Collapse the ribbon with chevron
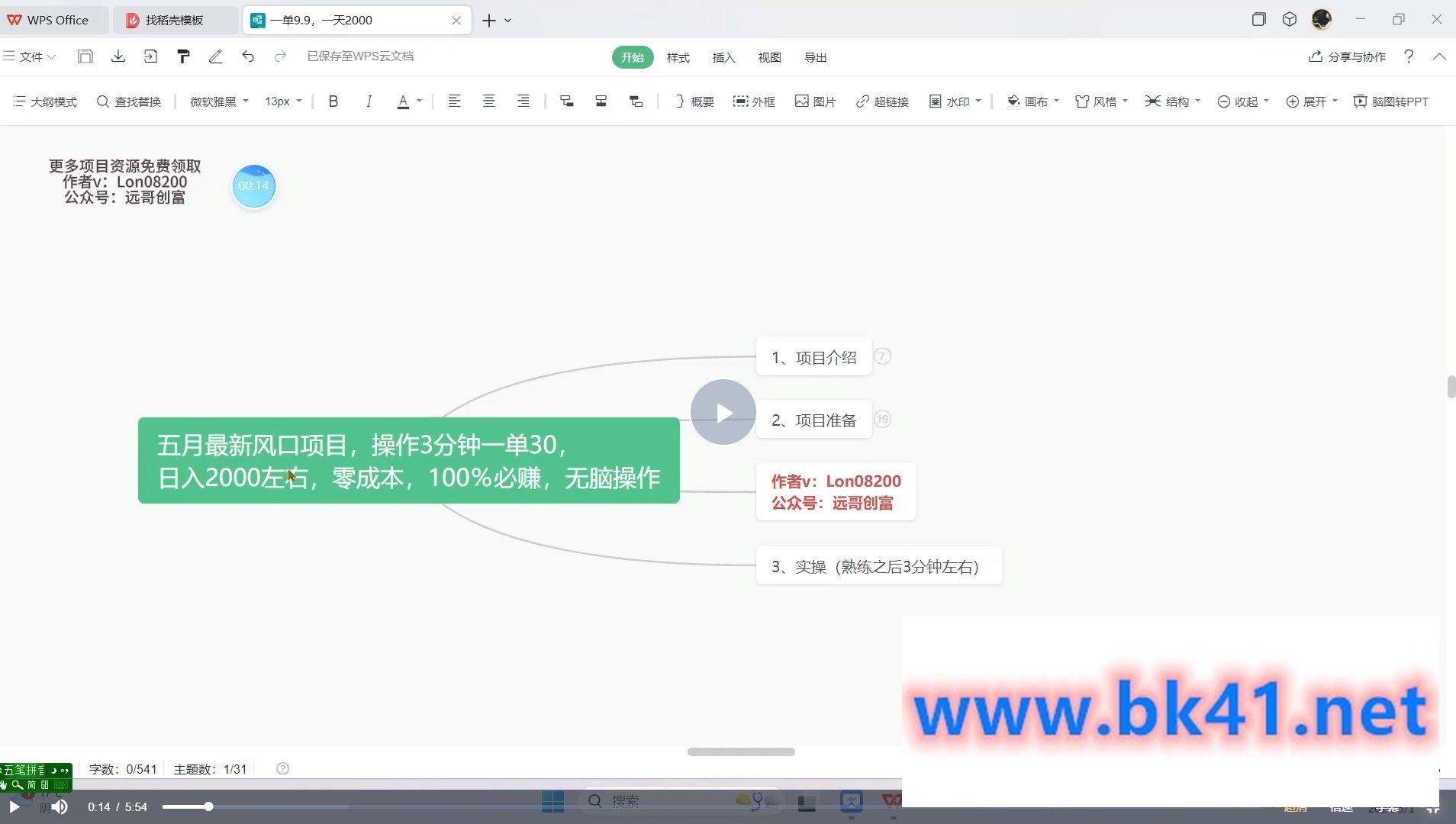Viewport: 1456px width, 824px height. [1439, 56]
